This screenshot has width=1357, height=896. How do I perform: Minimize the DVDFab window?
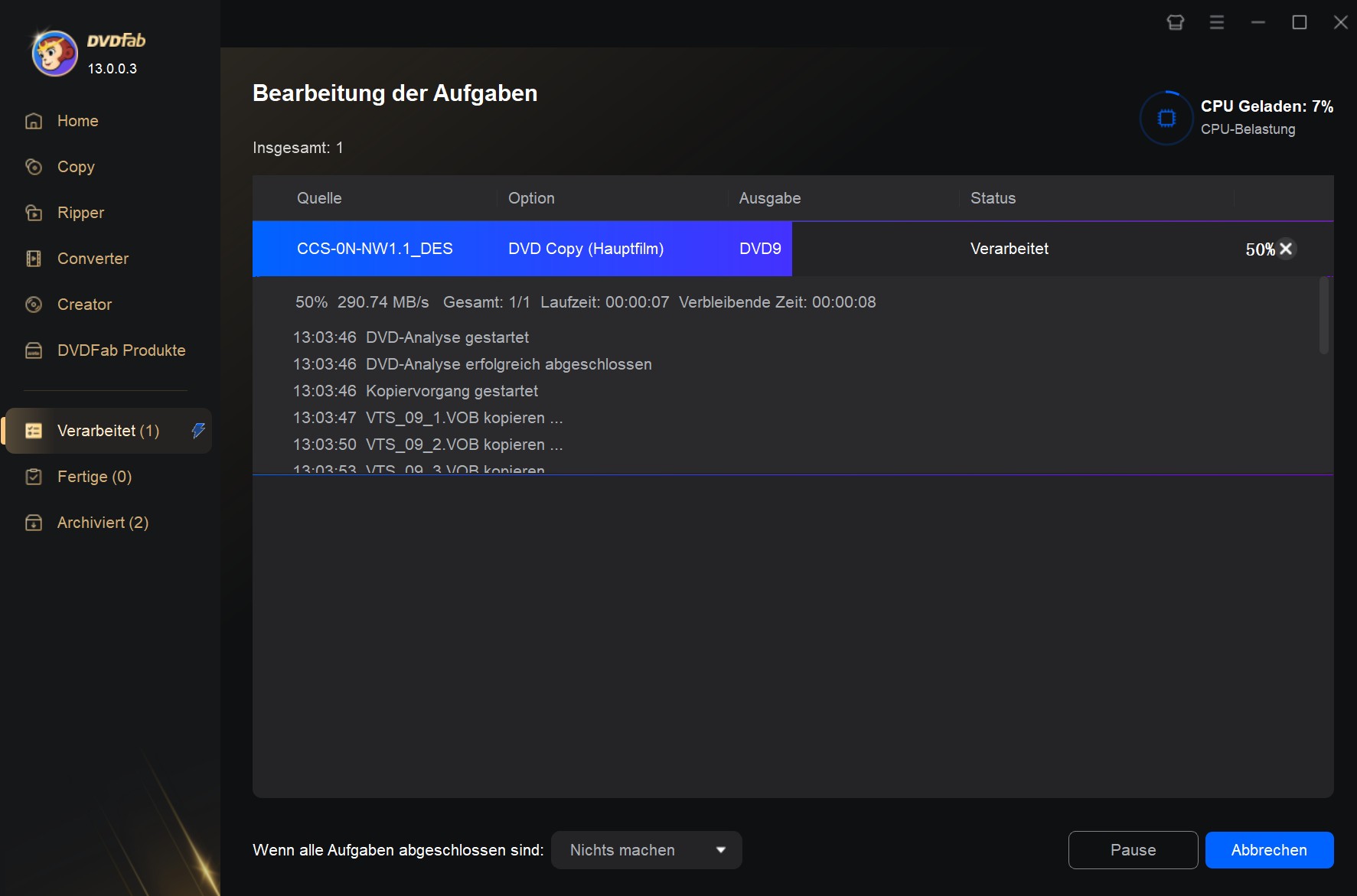point(1258,22)
